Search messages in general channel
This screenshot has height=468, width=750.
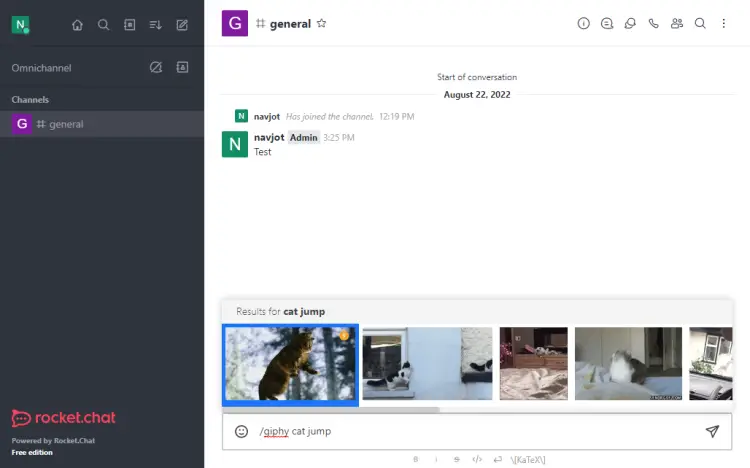pyautogui.click(x=700, y=24)
